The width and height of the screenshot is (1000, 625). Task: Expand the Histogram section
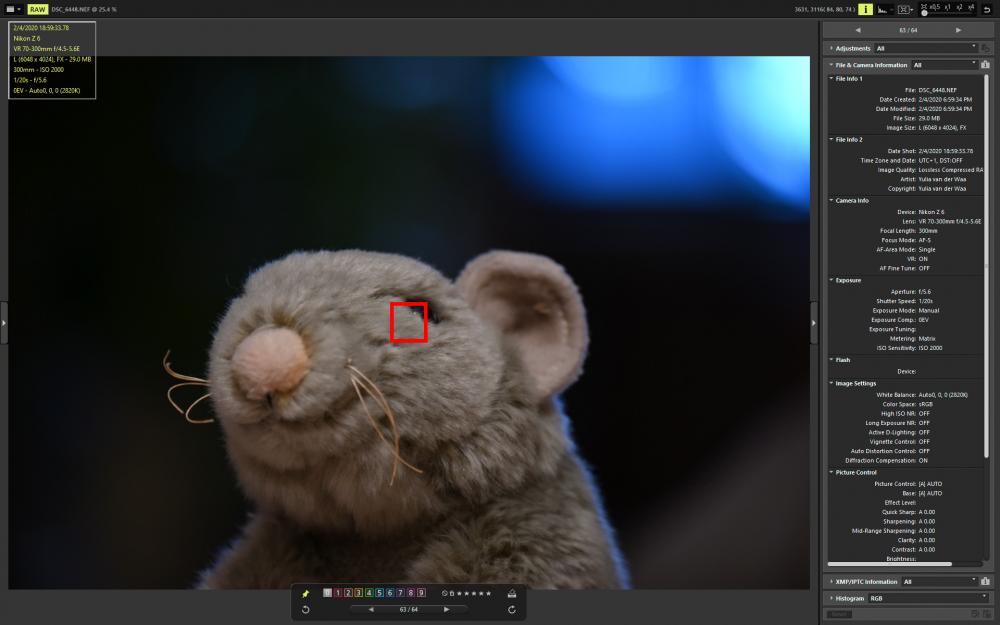pyautogui.click(x=831, y=598)
